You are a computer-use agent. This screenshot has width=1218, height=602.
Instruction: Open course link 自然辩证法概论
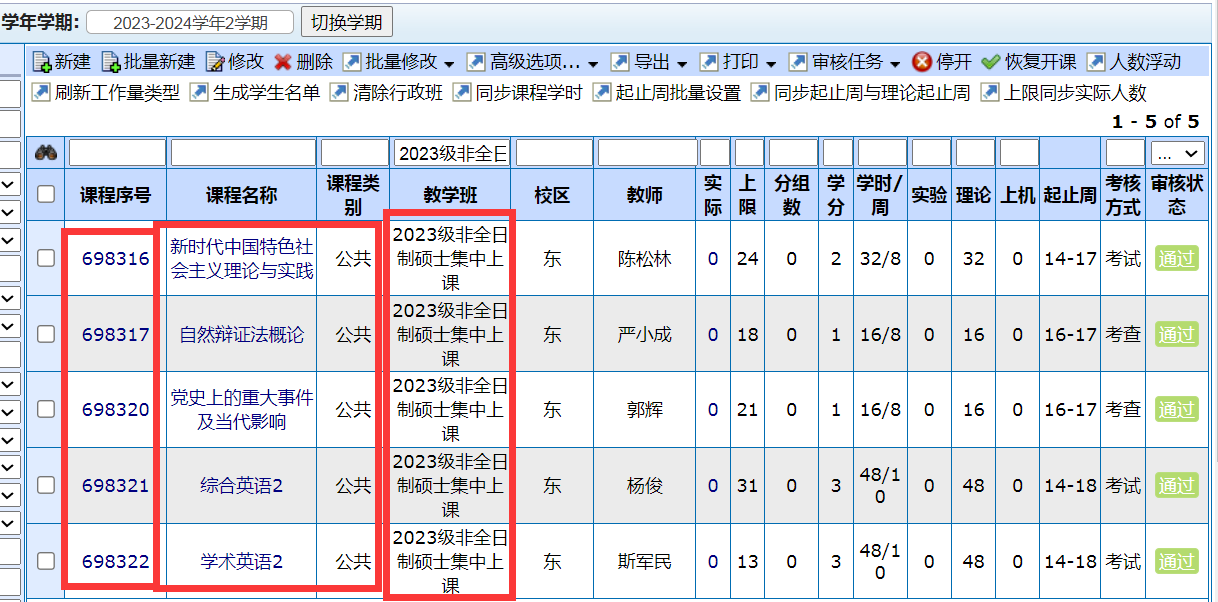pos(241,334)
